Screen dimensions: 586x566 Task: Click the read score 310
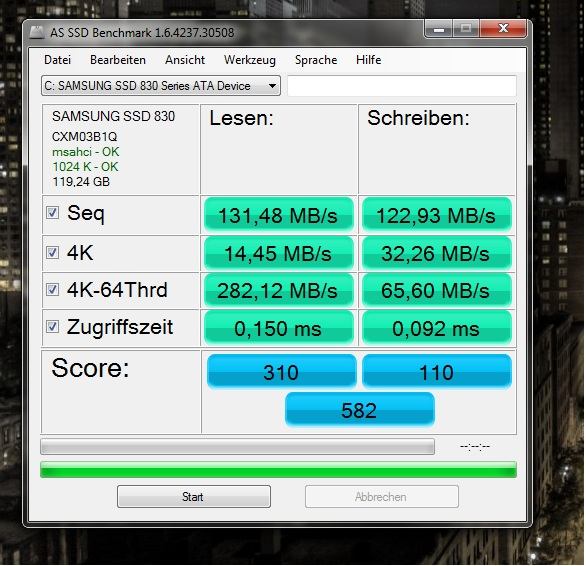(281, 372)
